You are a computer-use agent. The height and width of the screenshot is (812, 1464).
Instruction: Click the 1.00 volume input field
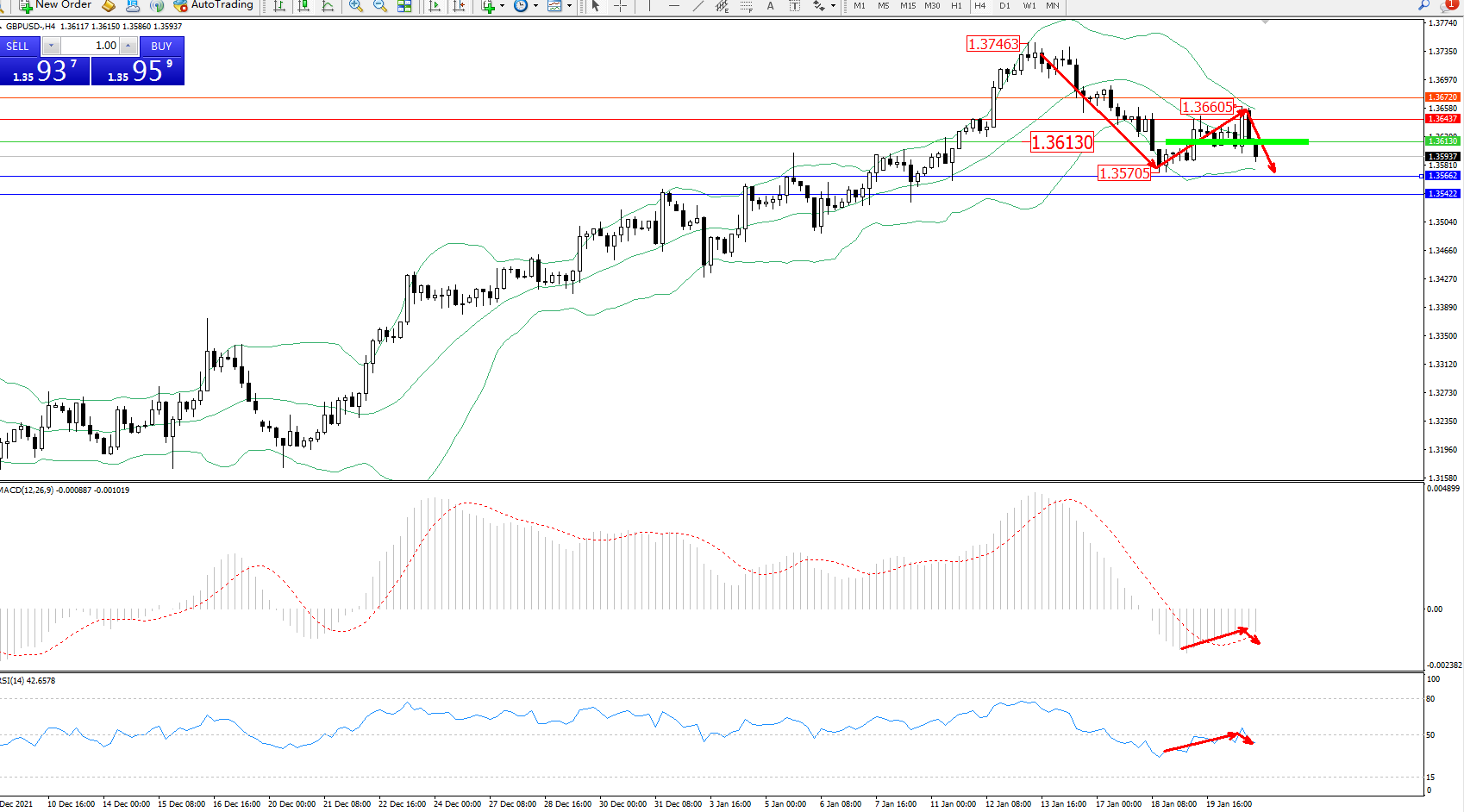pyautogui.click(x=90, y=46)
